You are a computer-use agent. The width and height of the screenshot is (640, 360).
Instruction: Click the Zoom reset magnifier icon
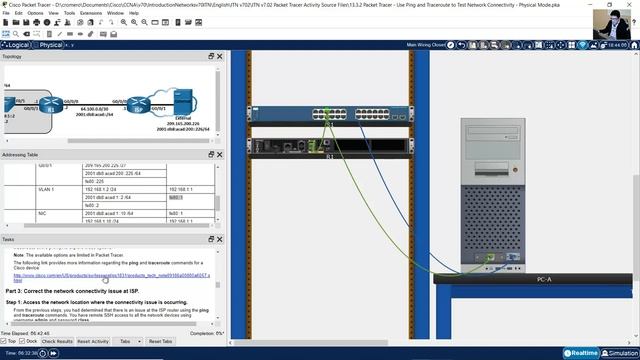[x=134, y=22]
